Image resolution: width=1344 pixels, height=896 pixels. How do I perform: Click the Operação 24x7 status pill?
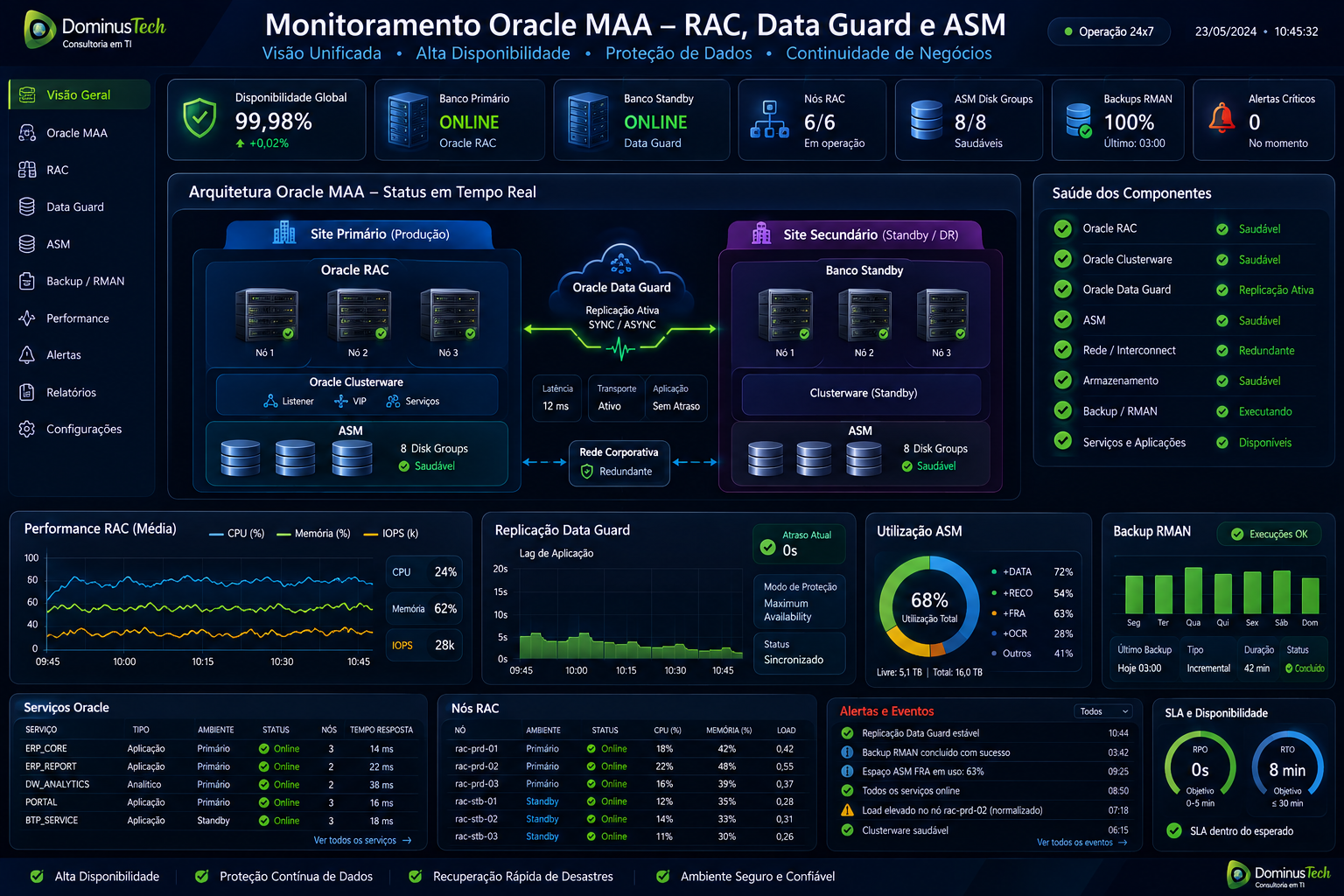(1109, 31)
